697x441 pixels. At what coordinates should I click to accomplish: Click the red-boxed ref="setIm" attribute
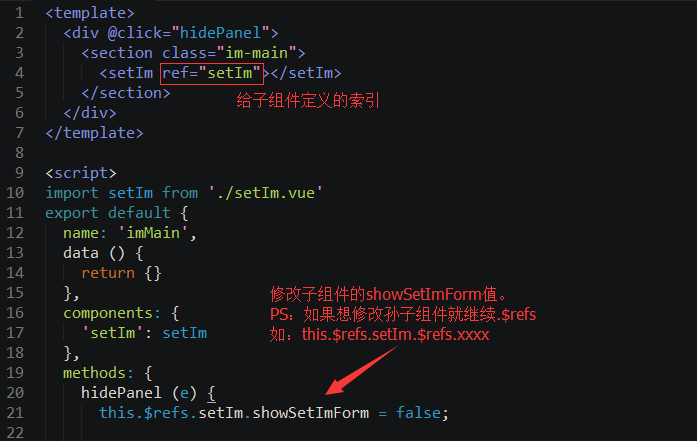pyautogui.click(x=212, y=73)
